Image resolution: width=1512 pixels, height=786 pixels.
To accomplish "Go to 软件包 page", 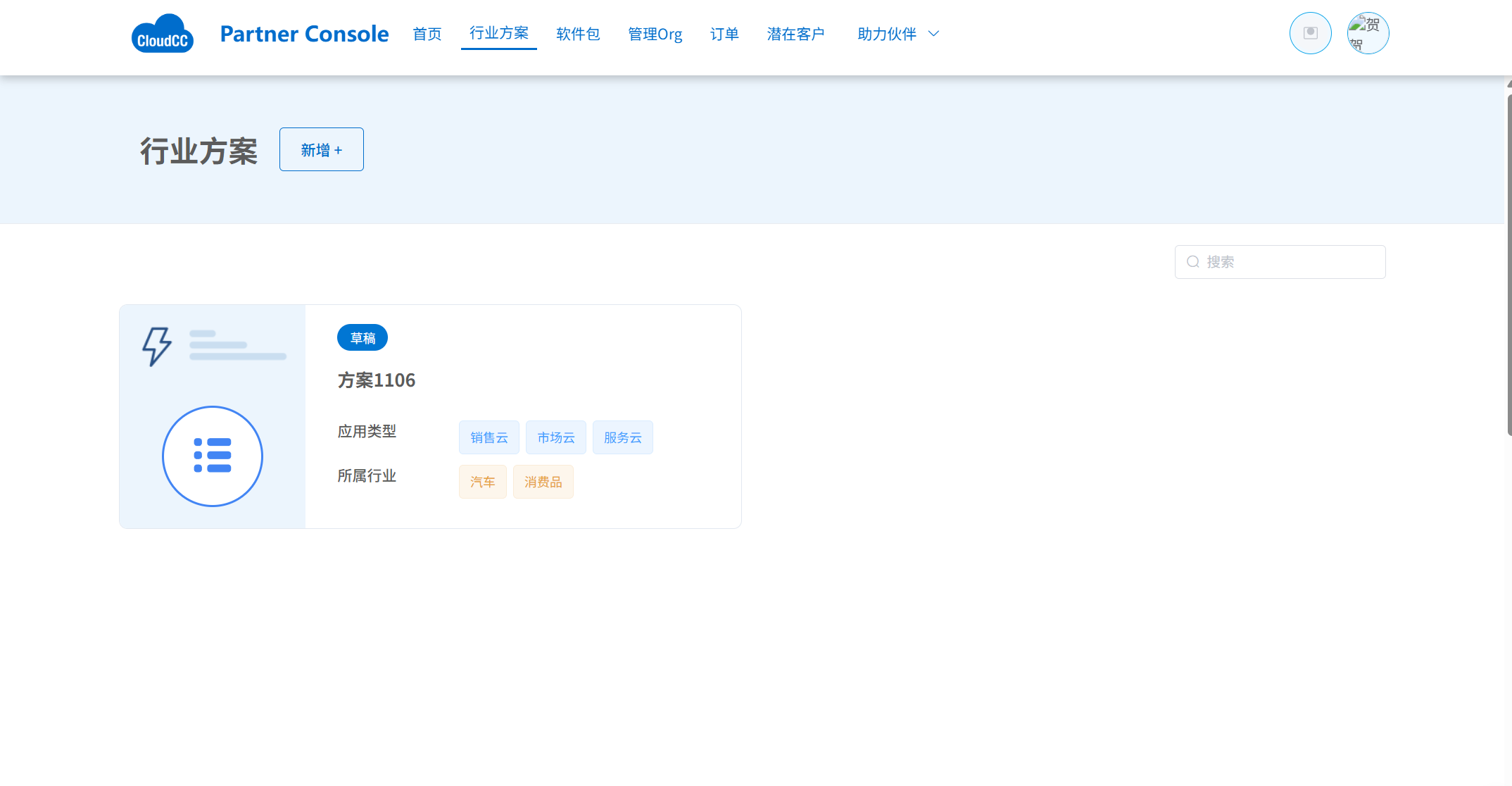I will point(578,34).
